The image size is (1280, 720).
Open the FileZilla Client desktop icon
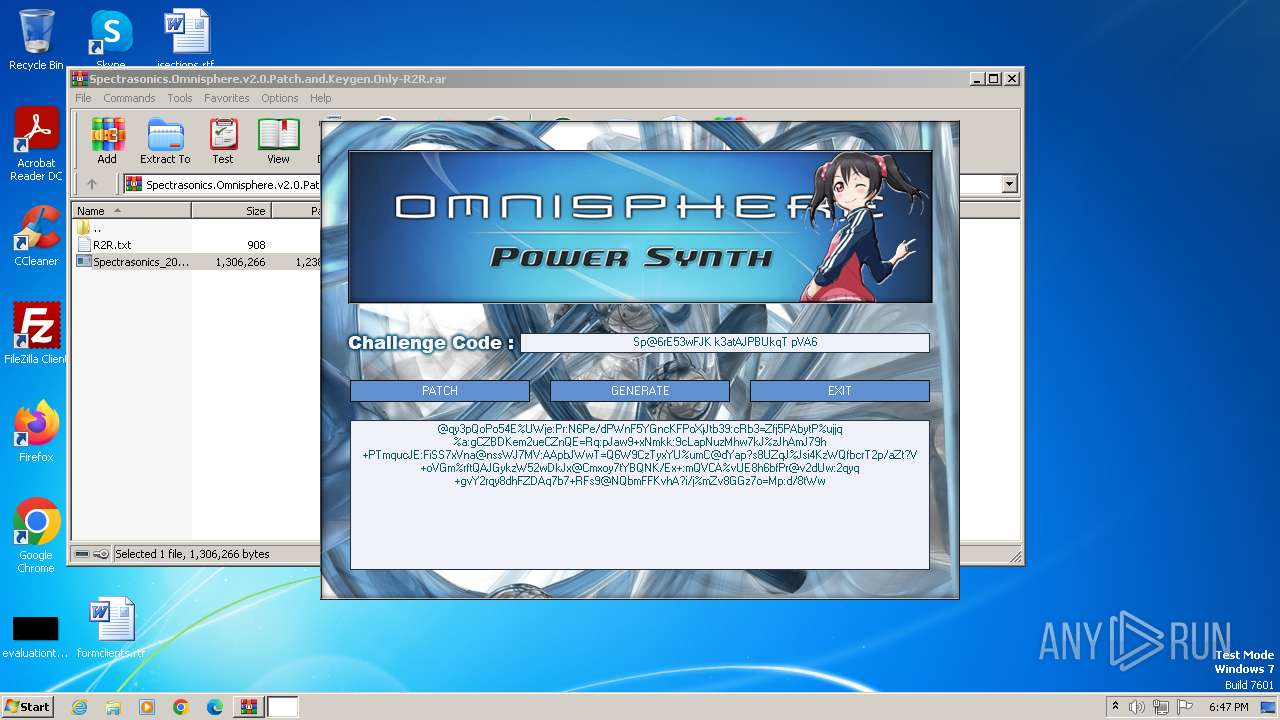click(x=36, y=333)
